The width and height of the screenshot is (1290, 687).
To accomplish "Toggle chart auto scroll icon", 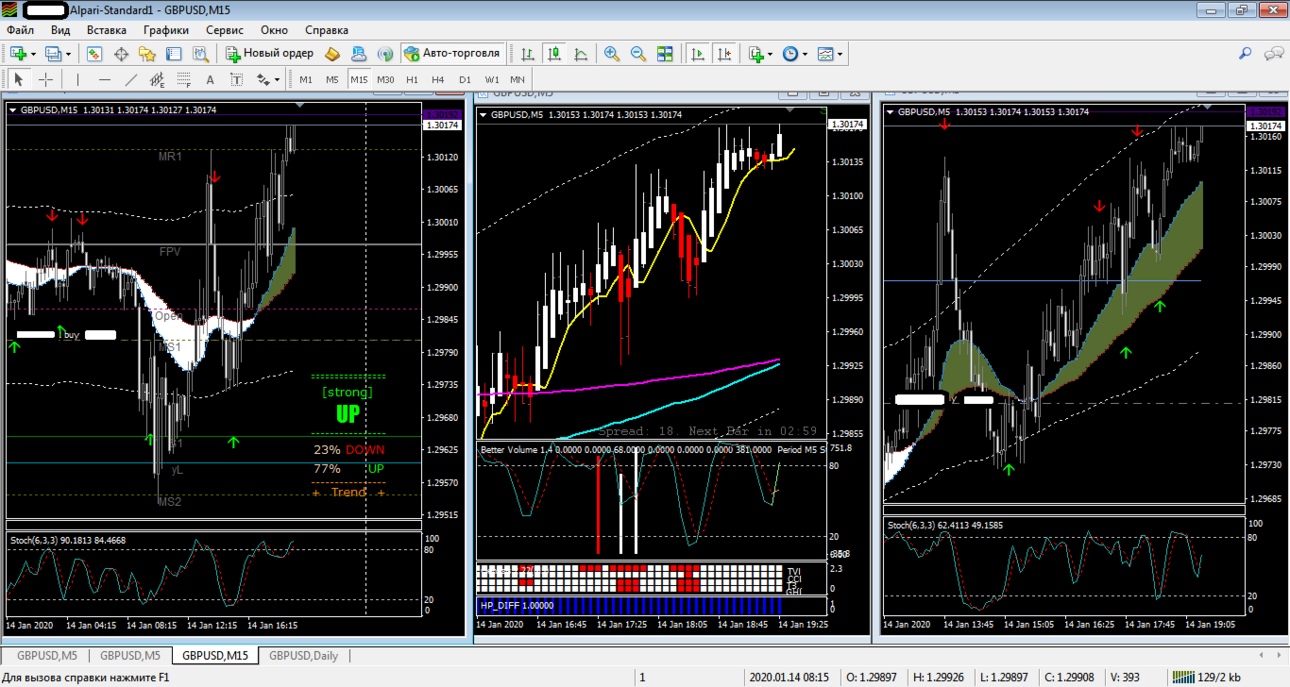I will tap(697, 54).
